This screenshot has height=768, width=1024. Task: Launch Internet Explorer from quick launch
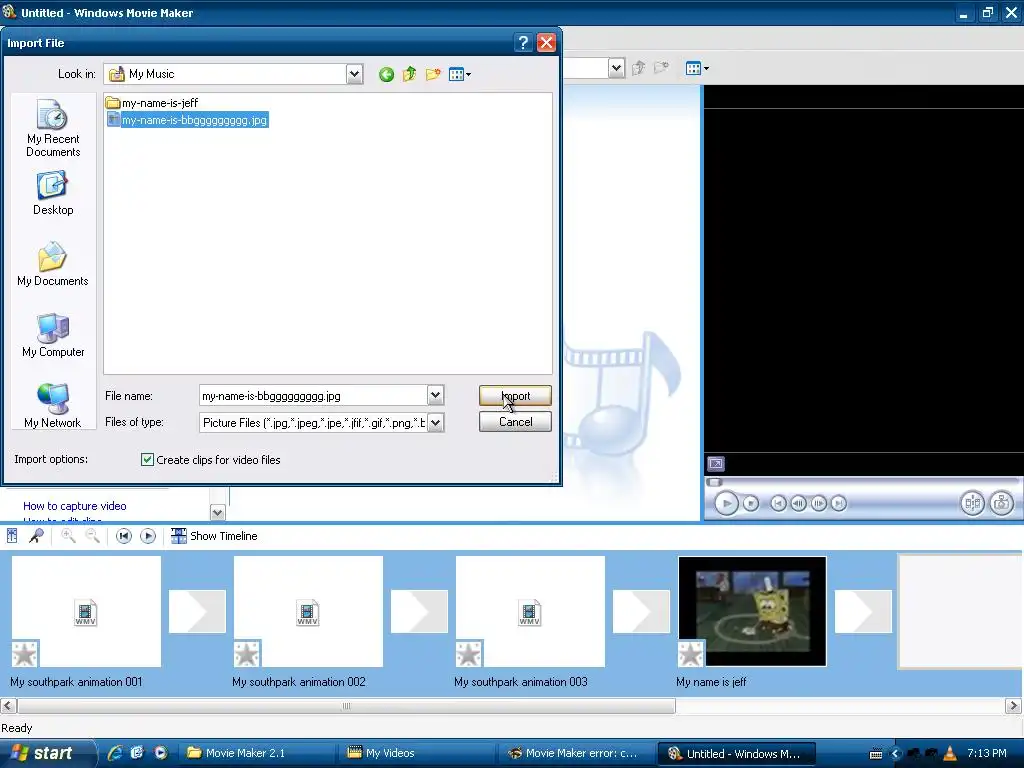(x=115, y=754)
